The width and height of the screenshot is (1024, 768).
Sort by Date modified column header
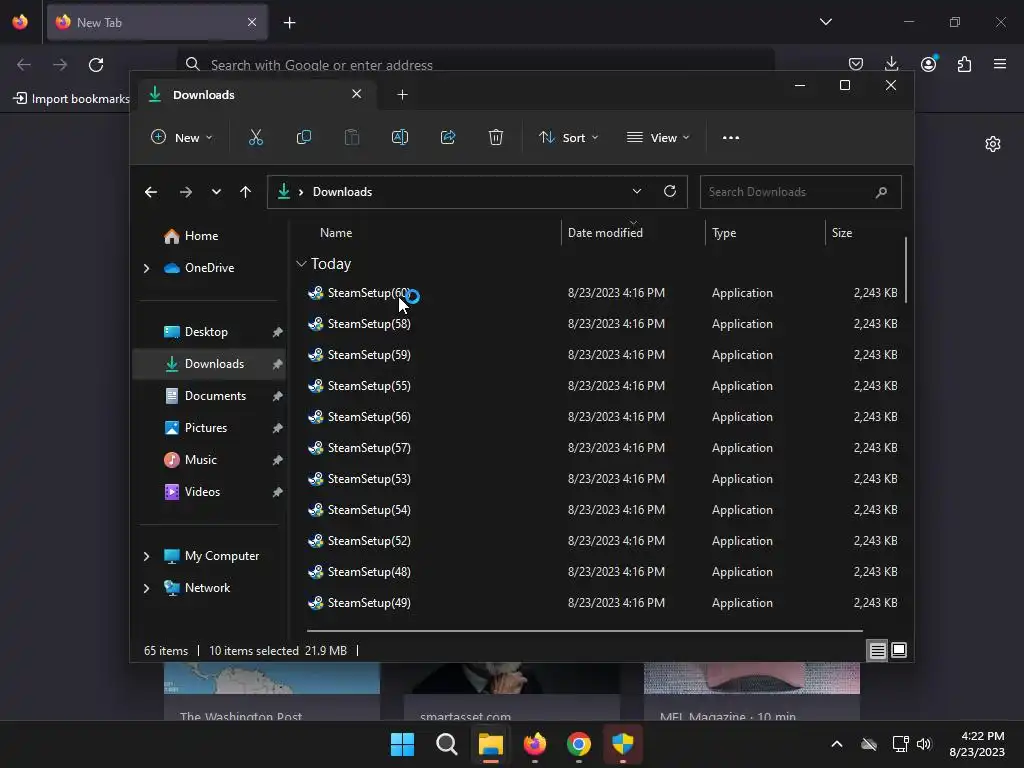point(605,232)
